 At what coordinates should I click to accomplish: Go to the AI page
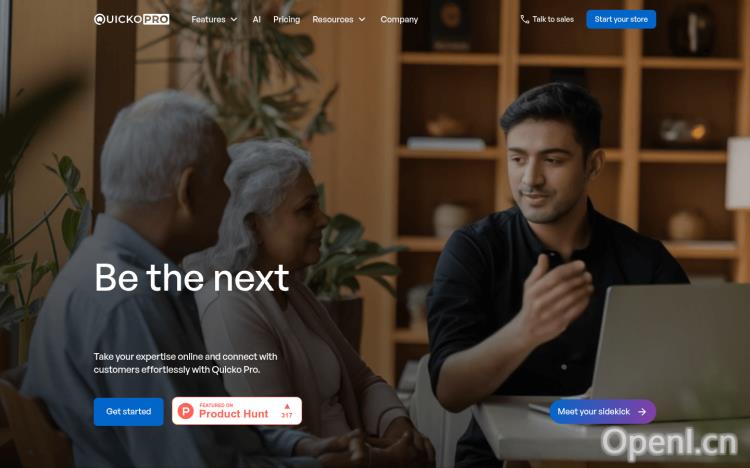256,20
